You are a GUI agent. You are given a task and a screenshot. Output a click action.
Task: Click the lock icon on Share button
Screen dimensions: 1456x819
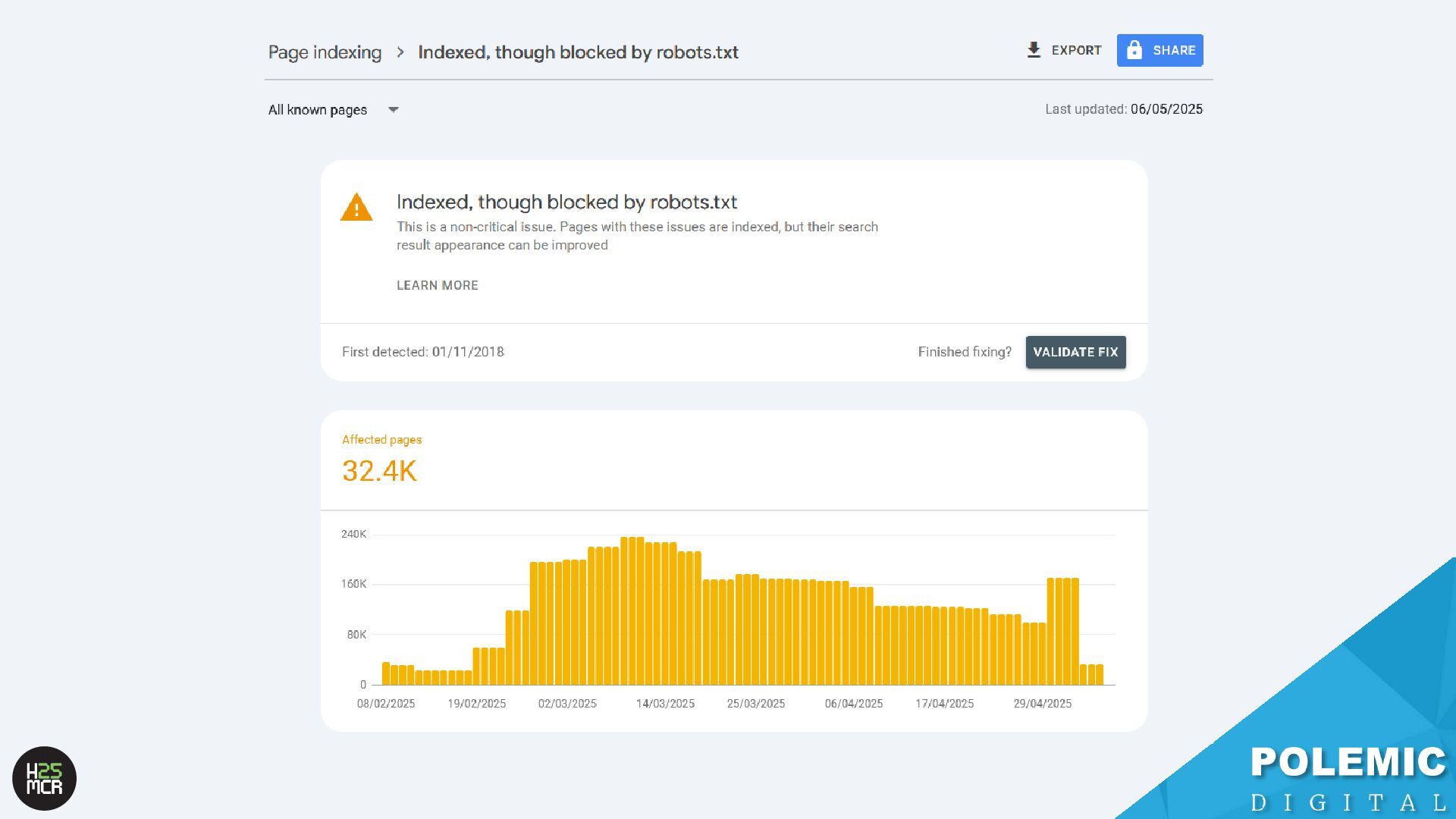pyautogui.click(x=1134, y=50)
